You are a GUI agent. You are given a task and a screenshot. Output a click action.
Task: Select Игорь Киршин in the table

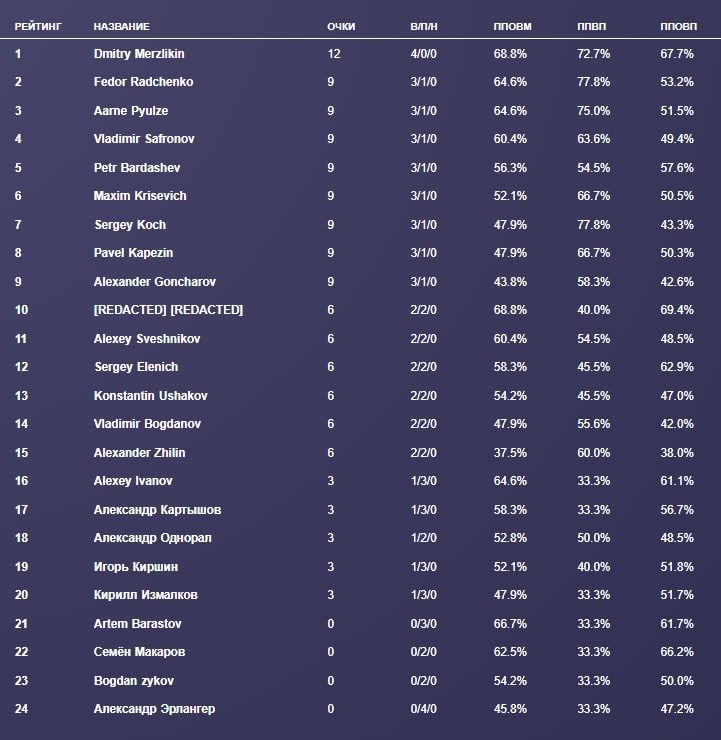(x=135, y=567)
